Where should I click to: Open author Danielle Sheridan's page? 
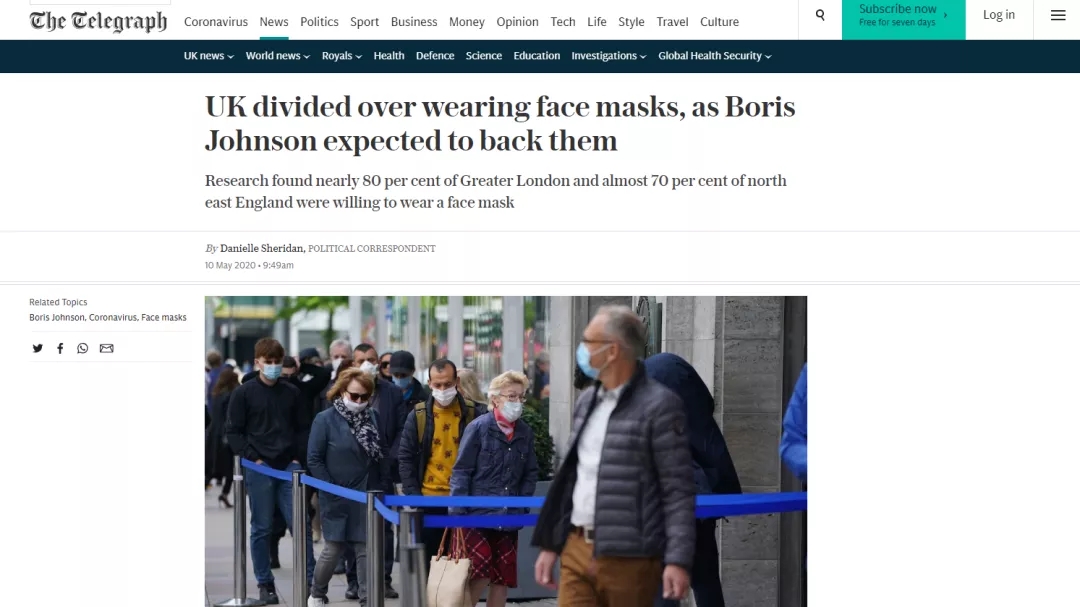[262, 248]
